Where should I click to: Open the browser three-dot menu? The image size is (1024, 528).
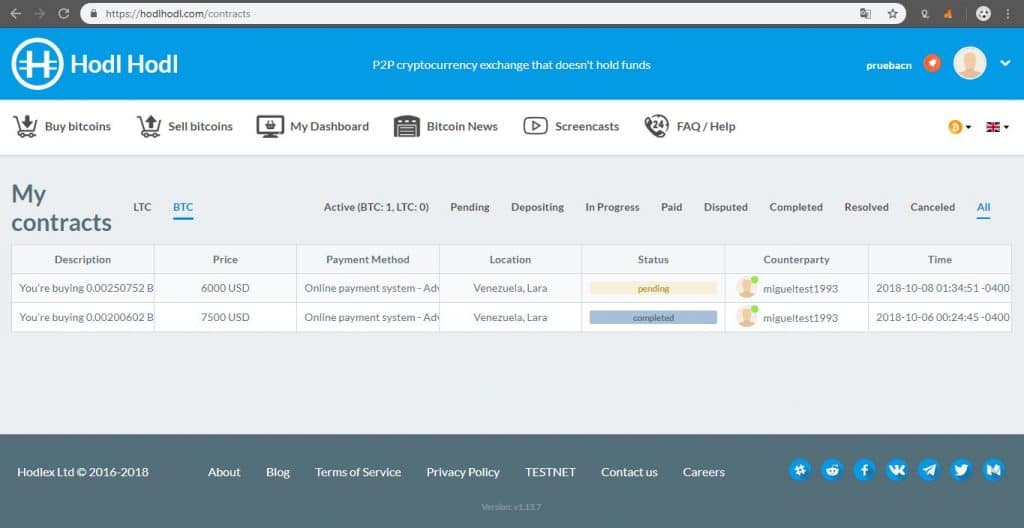[1008, 13]
